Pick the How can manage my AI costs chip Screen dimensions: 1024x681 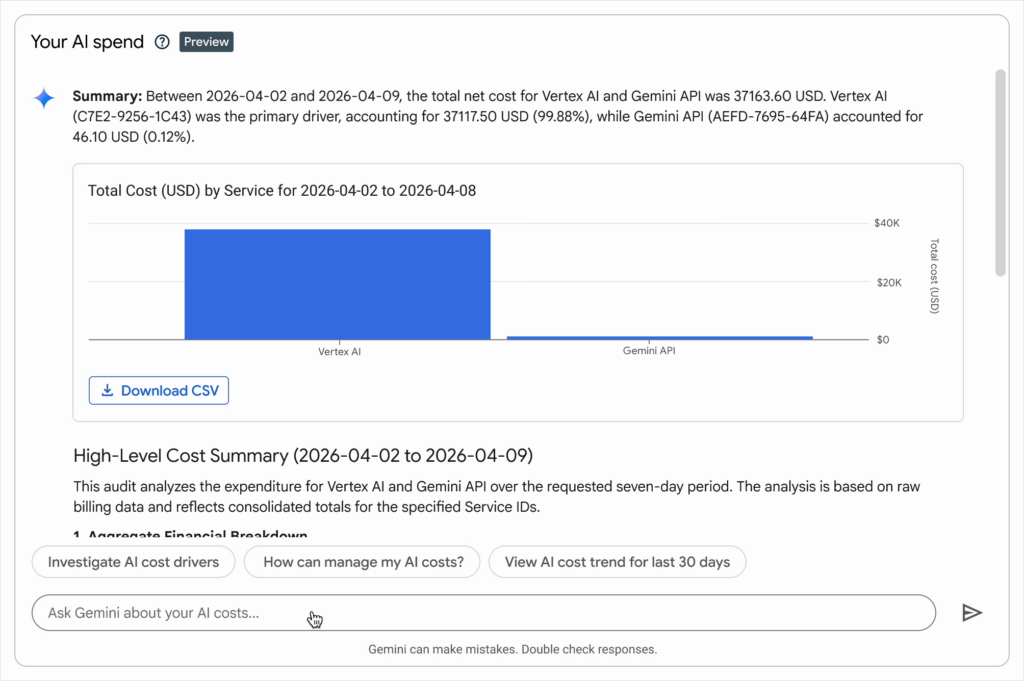point(363,562)
